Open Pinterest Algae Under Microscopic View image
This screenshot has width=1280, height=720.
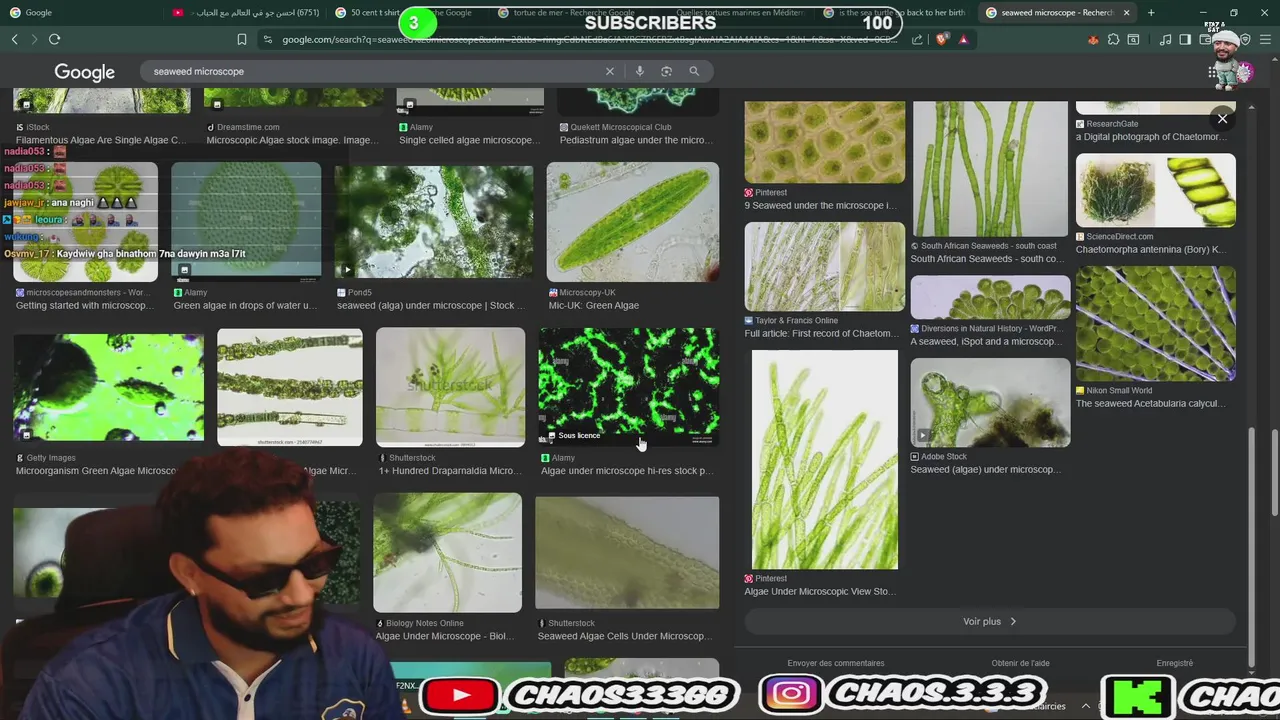pyautogui.click(x=824, y=460)
